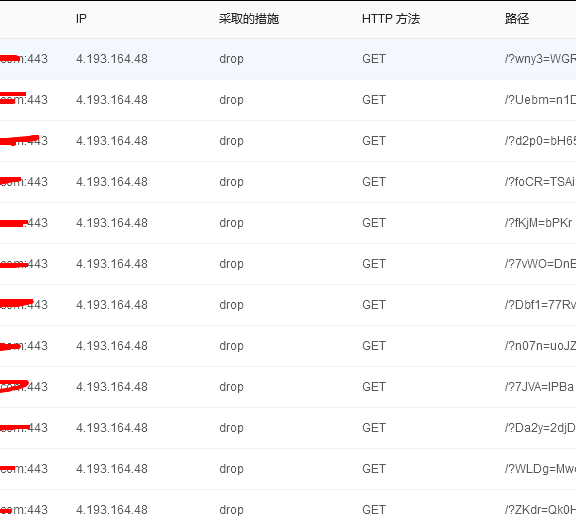576x523 pixels.
Task: Click the drop action in /?Da2y row
Action: (x=231, y=428)
